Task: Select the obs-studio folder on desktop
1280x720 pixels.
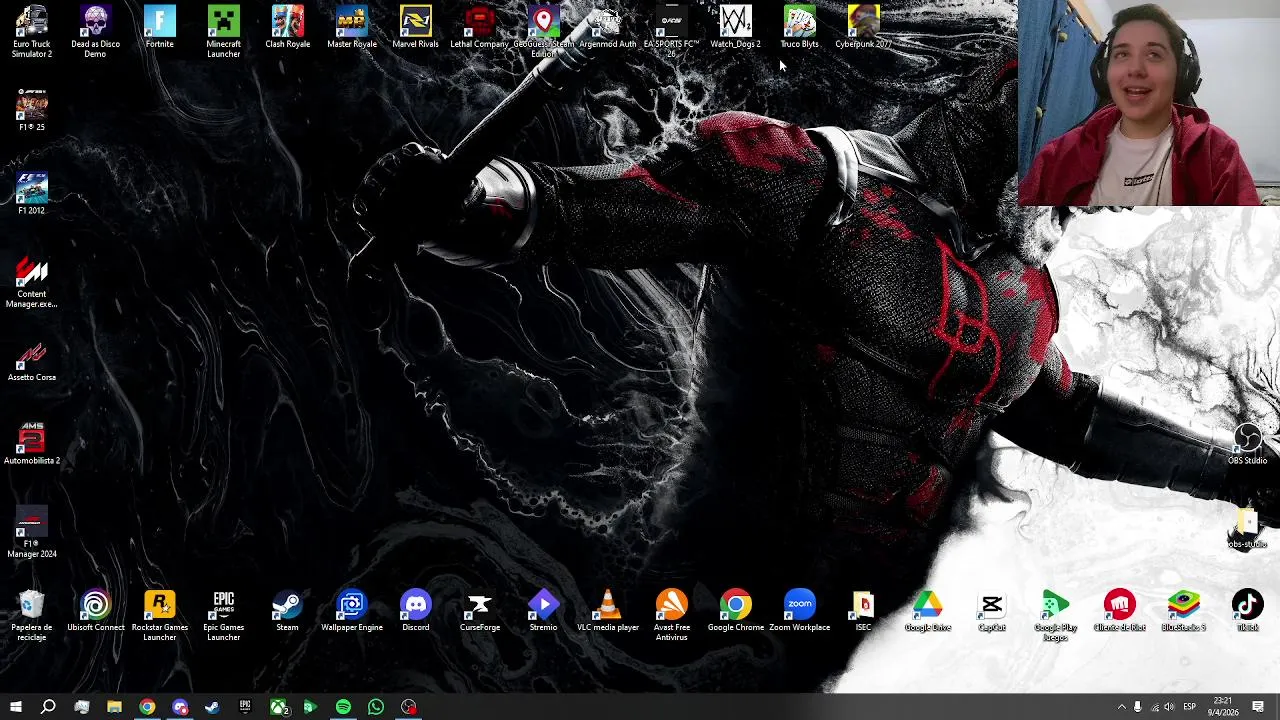Action: [1248, 527]
